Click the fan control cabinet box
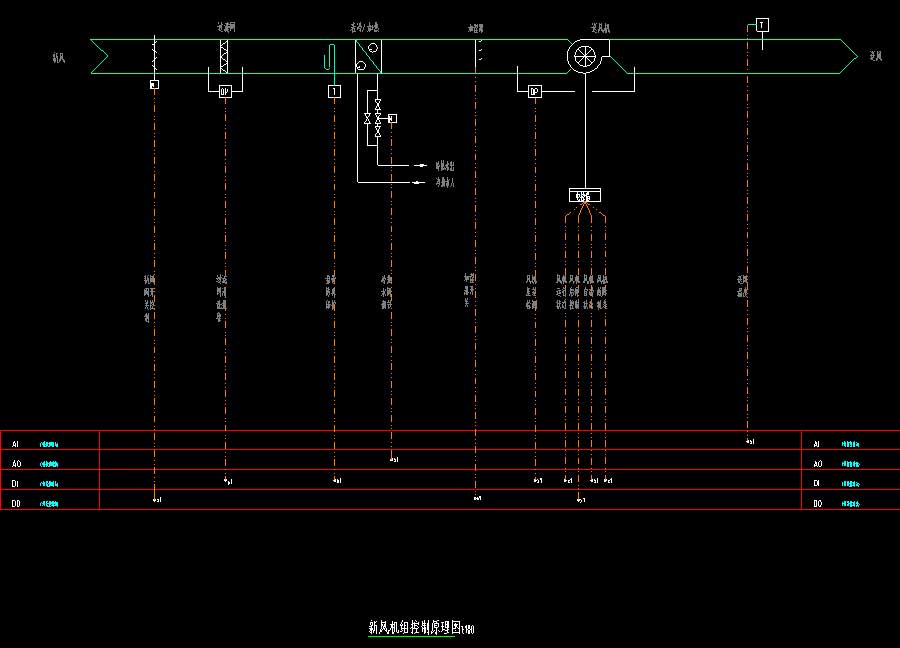Image resolution: width=900 pixels, height=648 pixels. (584, 196)
